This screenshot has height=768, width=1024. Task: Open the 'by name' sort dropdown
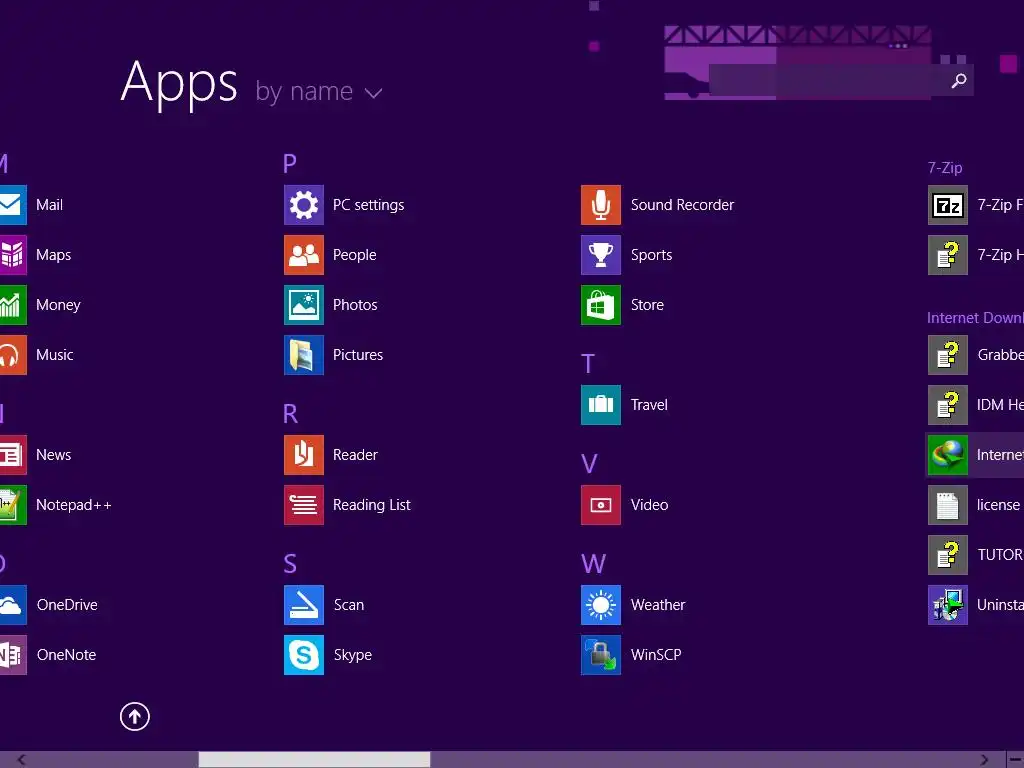(x=319, y=91)
